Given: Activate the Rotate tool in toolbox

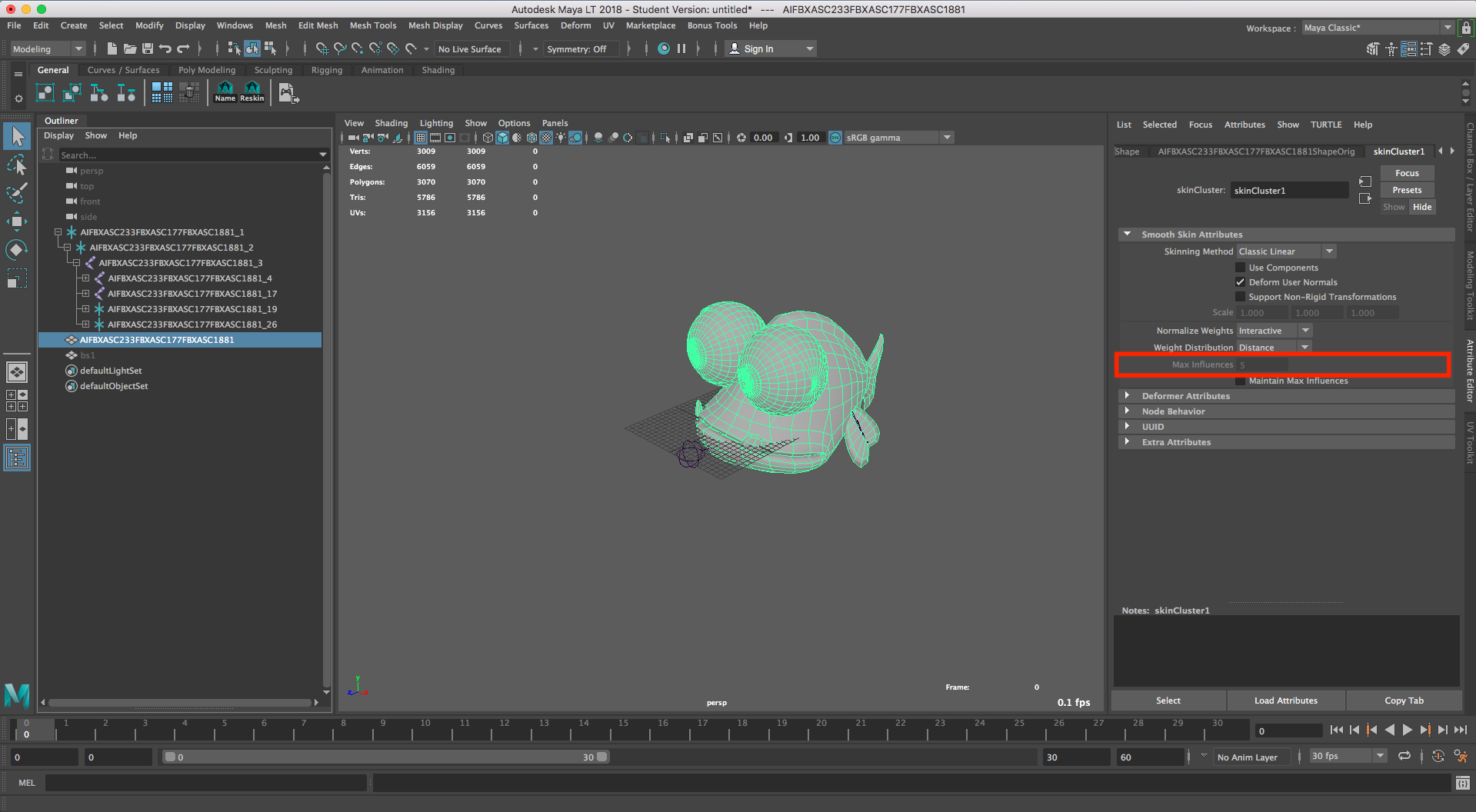Looking at the screenshot, I should pos(17,250).
